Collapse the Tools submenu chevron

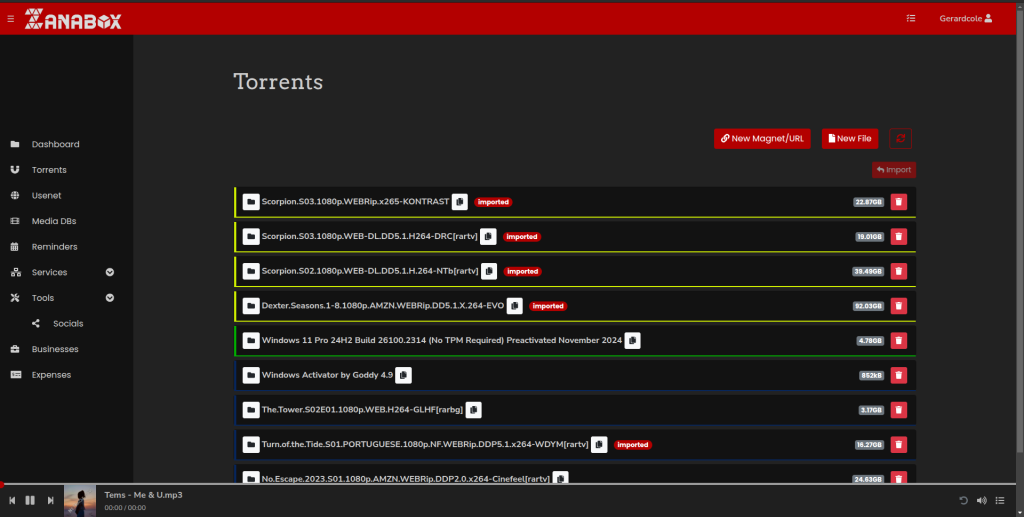tap(110, 298)
